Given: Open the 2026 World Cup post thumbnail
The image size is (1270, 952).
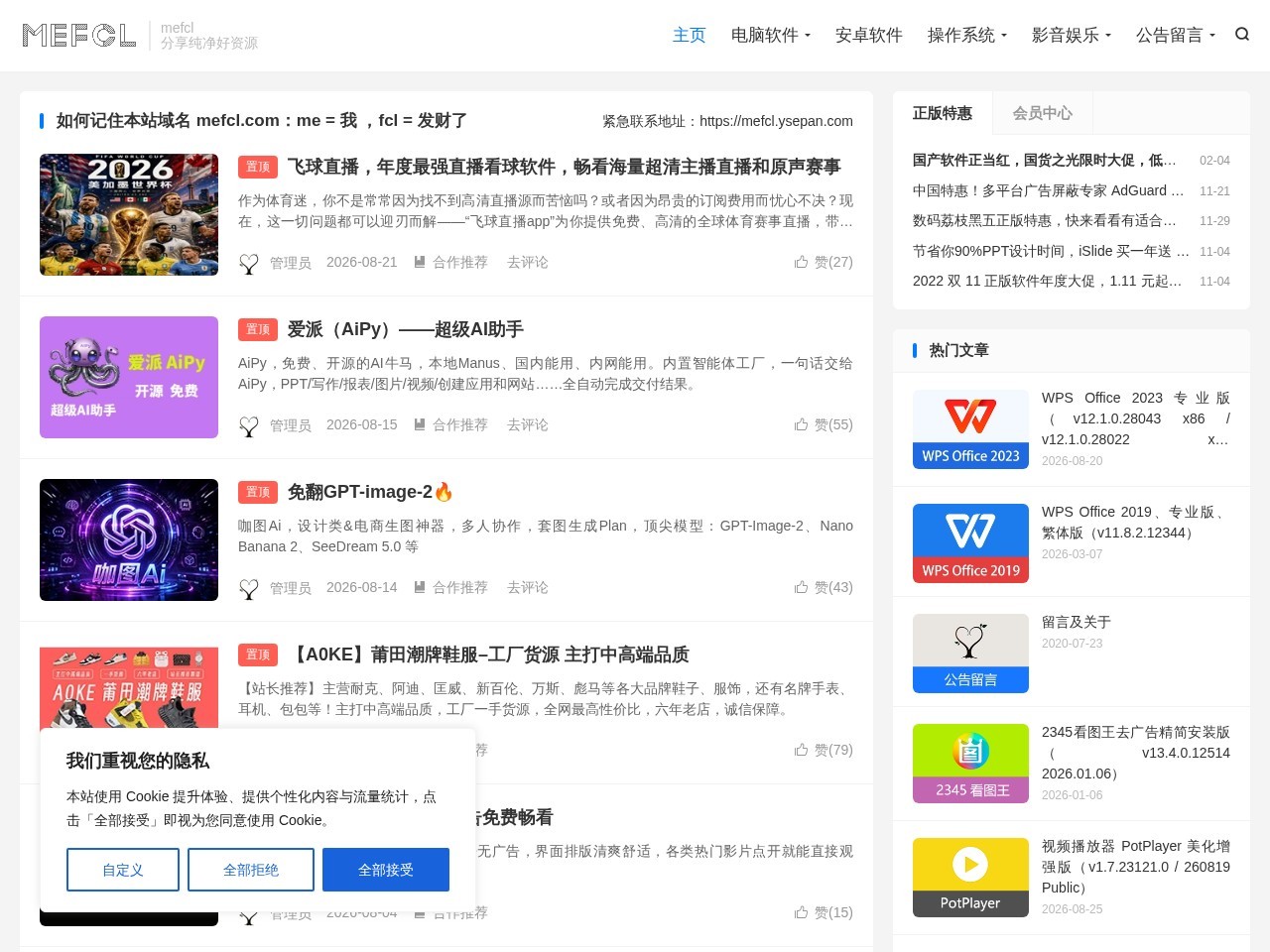Looking at the screenshot, I should point(129,214).
